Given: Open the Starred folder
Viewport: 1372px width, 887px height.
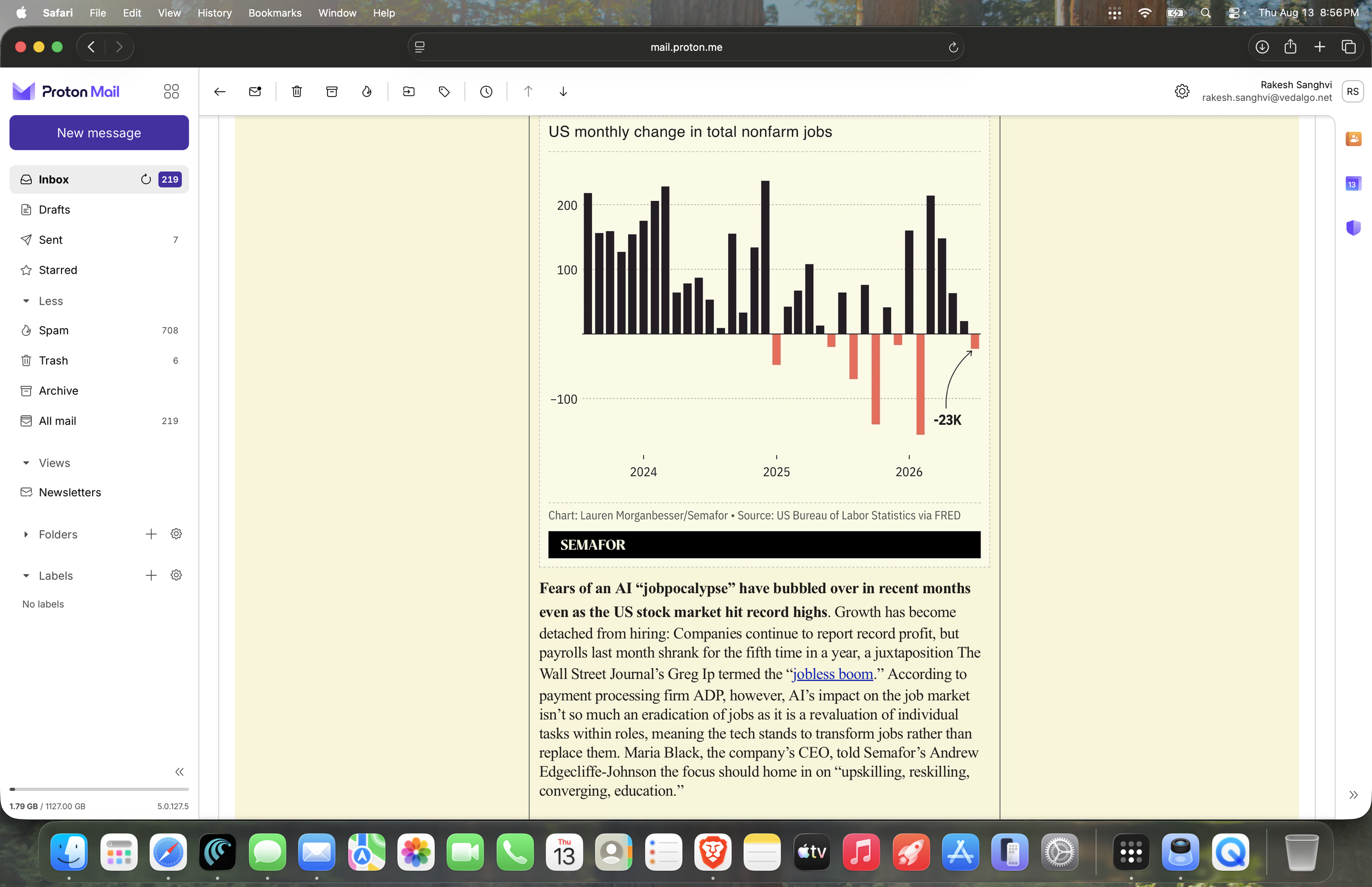Looking at the screenshot, I should (x=99, y=270).
